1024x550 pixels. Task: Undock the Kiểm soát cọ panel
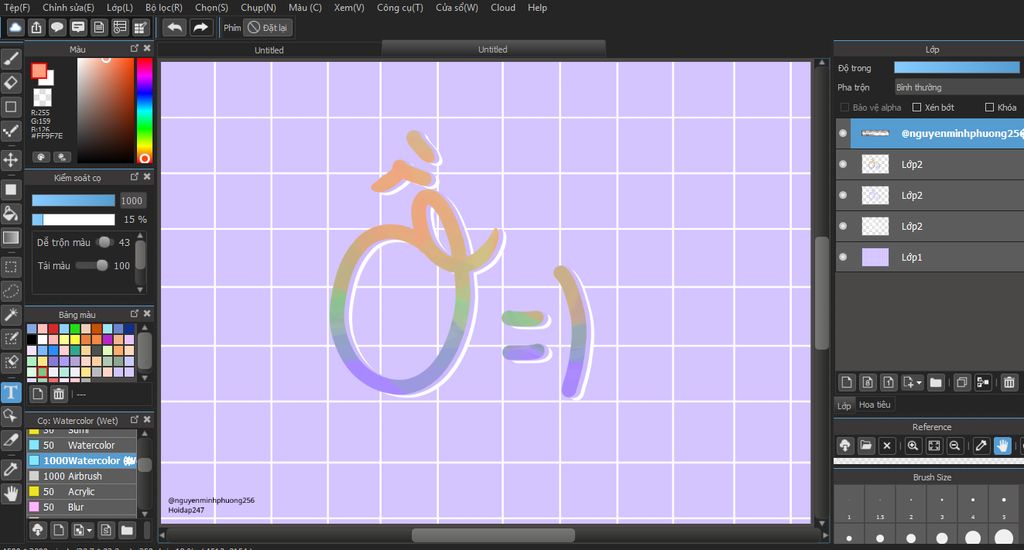coord(135,177)
